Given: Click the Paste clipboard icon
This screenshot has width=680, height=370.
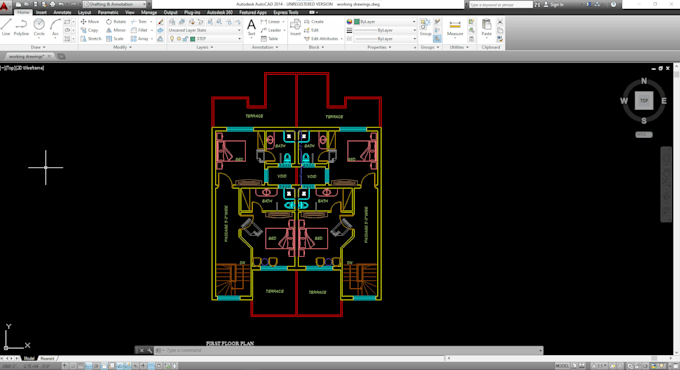Looking at the screenshot, I should [x=487, y=28].
